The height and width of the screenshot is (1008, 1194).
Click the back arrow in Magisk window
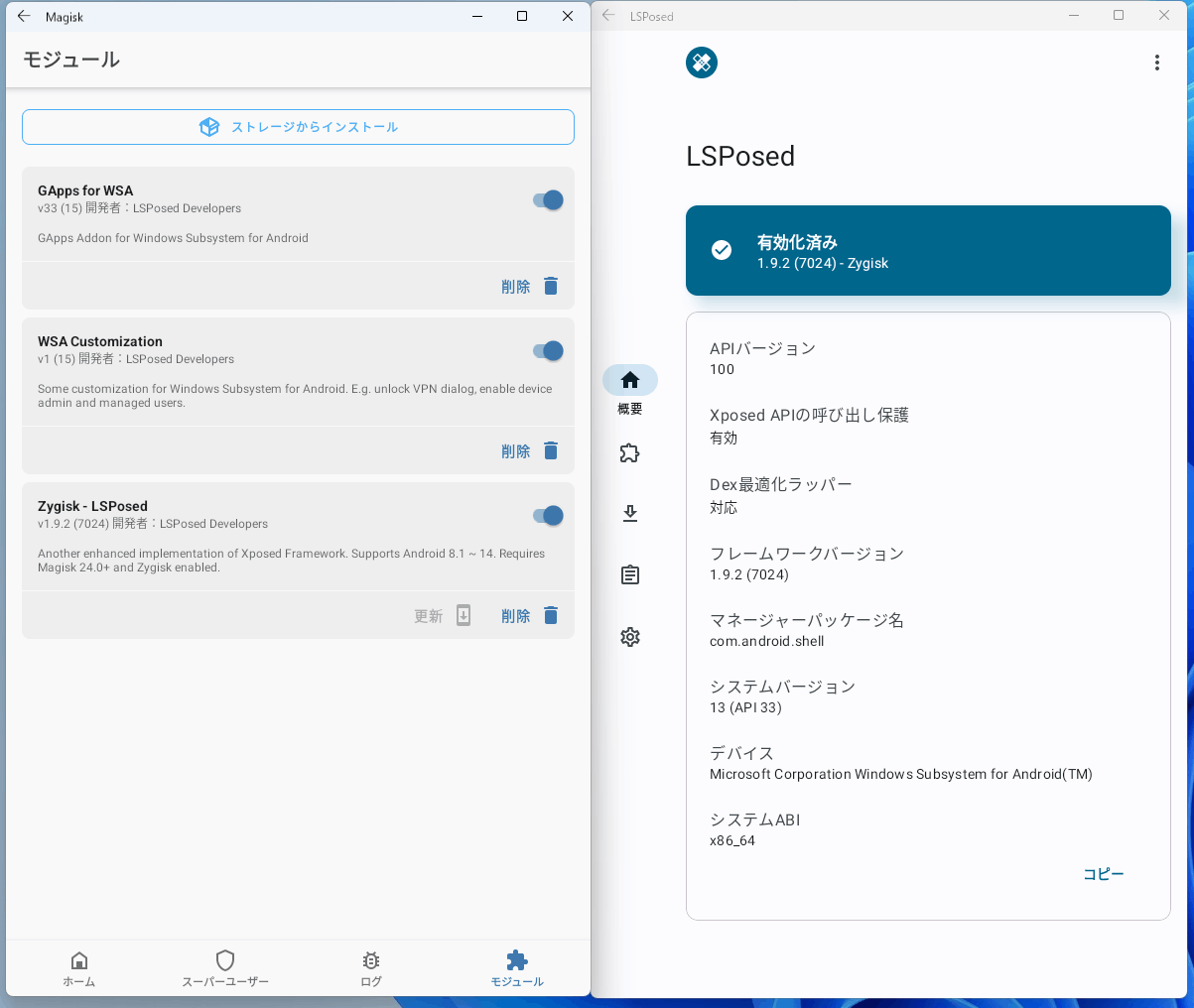point(24,16)
